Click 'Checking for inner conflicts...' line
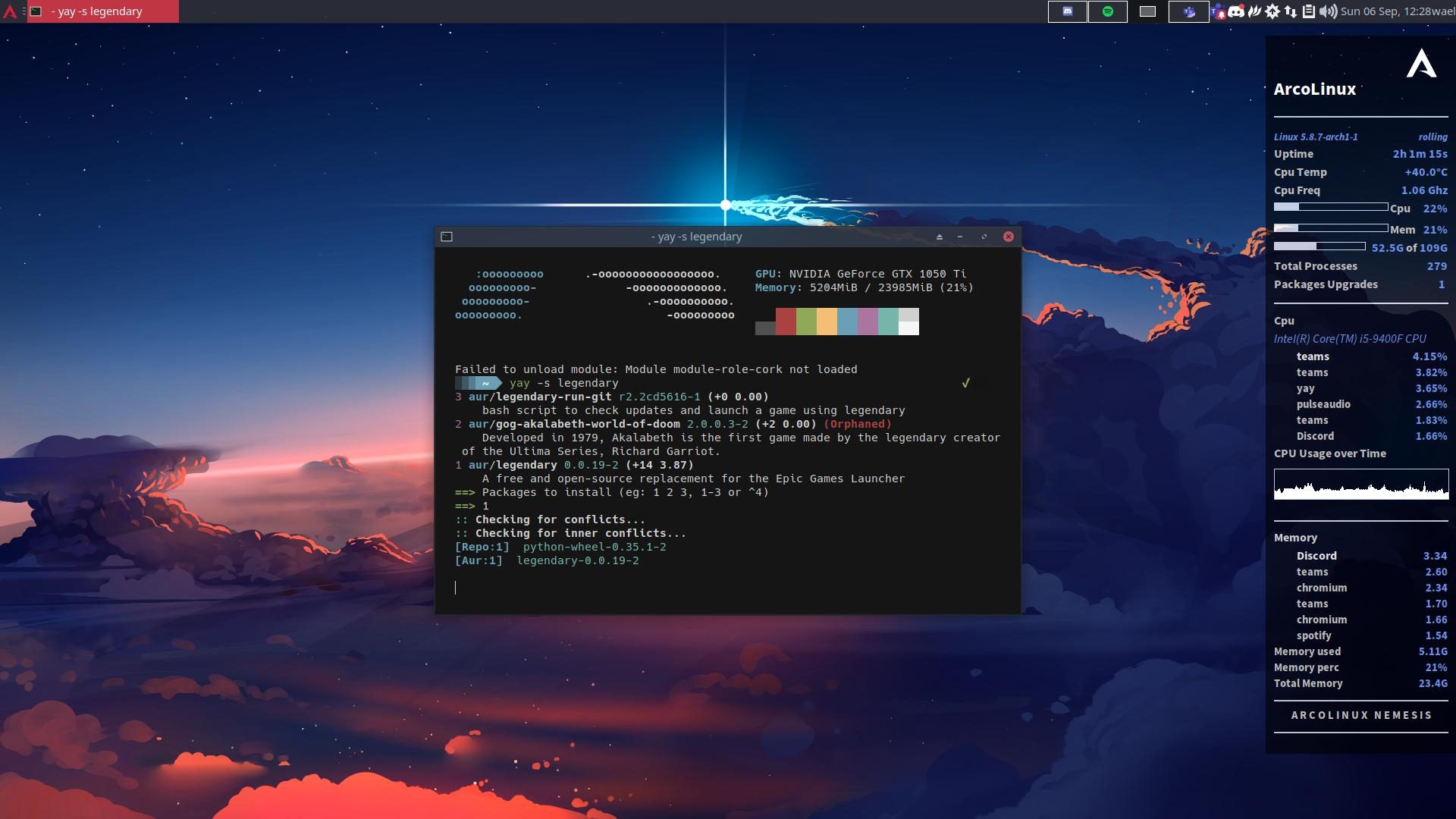The height and width of the screenshot is (819, 1456). pos(571,533)
